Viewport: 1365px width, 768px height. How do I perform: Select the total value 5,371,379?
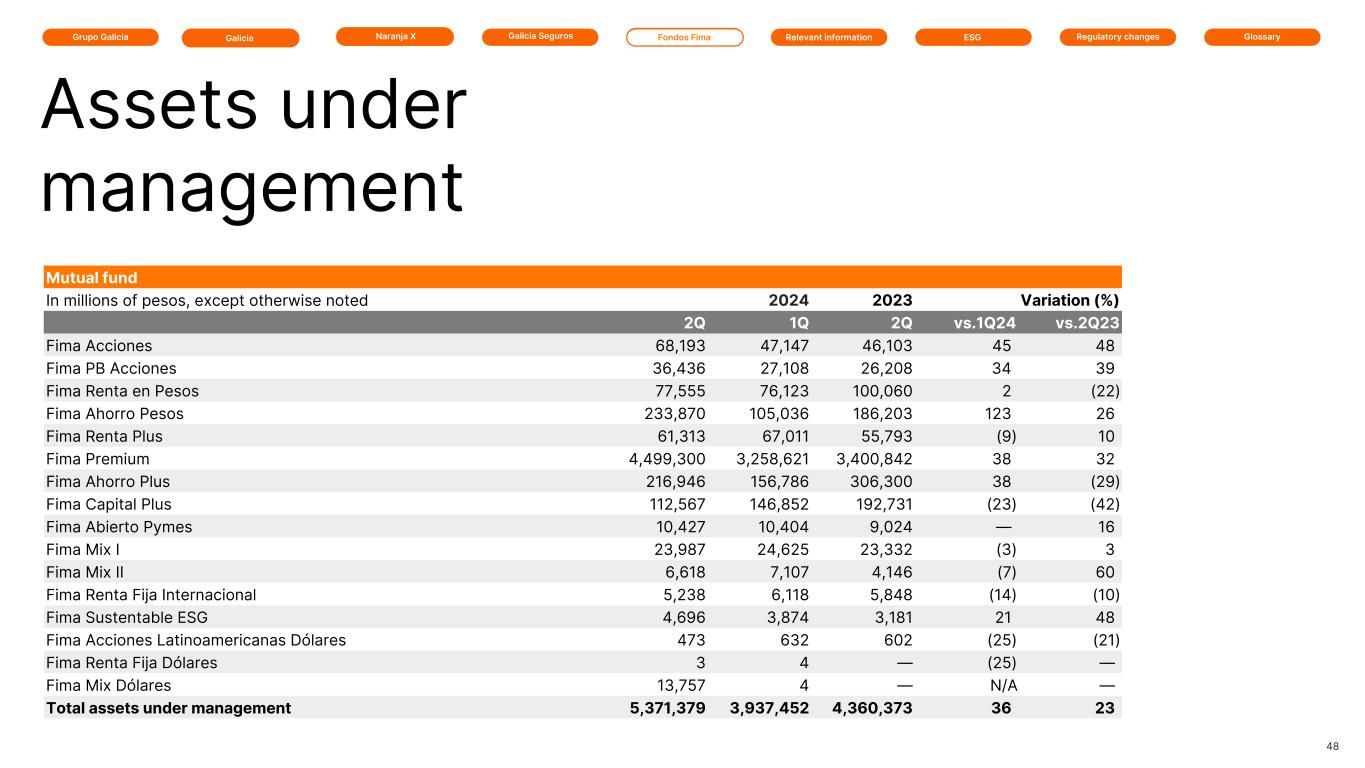tap(659, 708)
